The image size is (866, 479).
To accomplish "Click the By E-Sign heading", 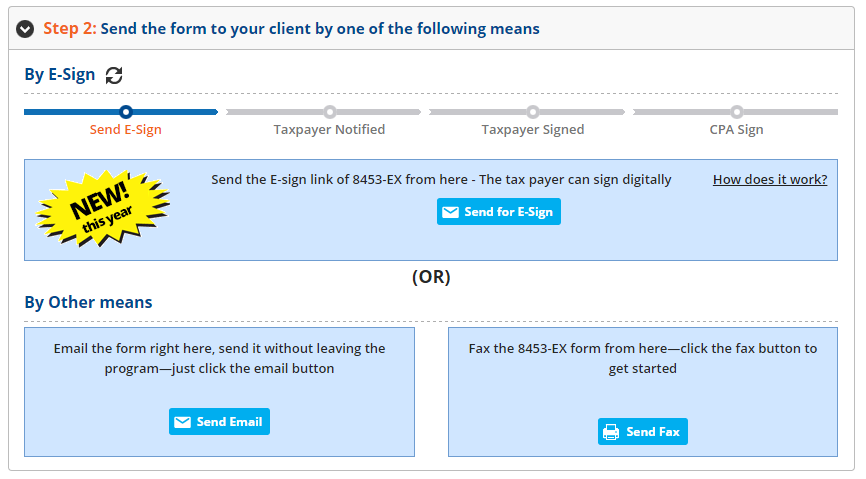I will tap(60, 75).
